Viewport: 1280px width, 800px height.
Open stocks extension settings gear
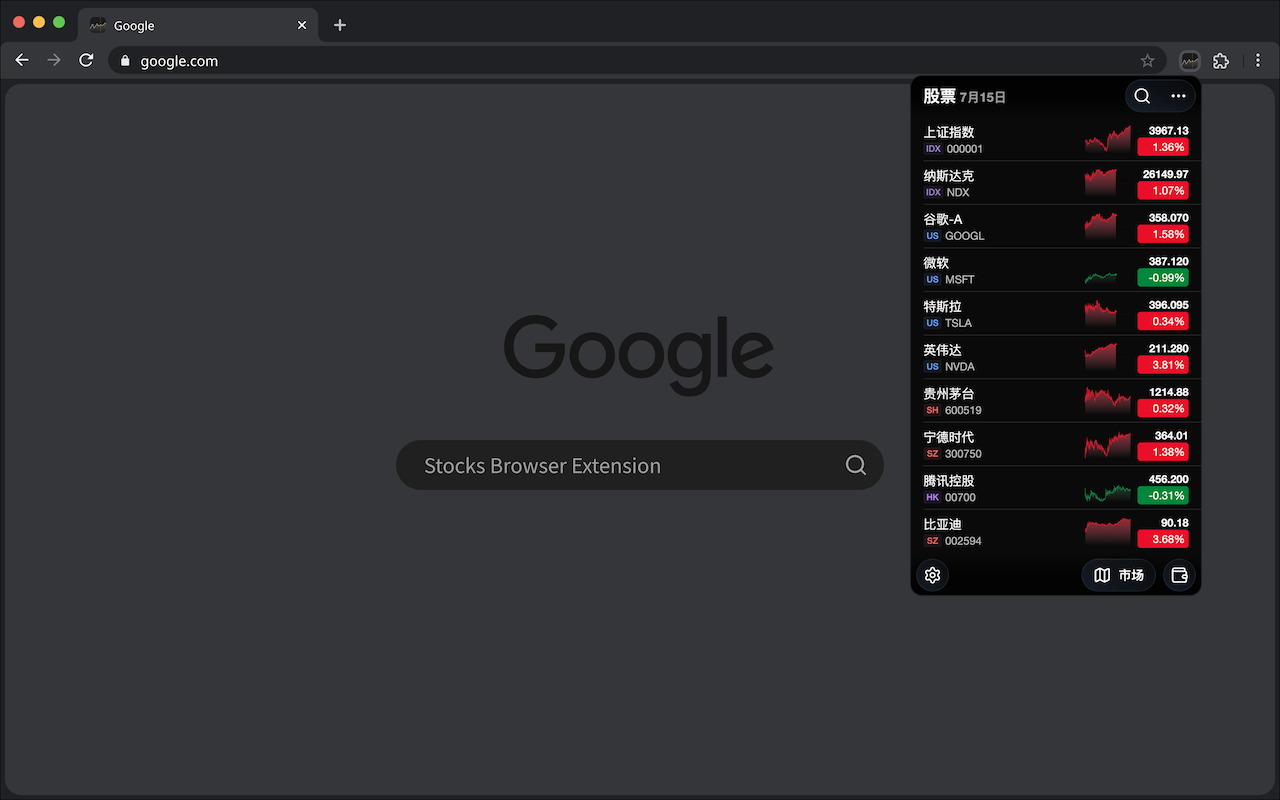[x=933, y=575]
